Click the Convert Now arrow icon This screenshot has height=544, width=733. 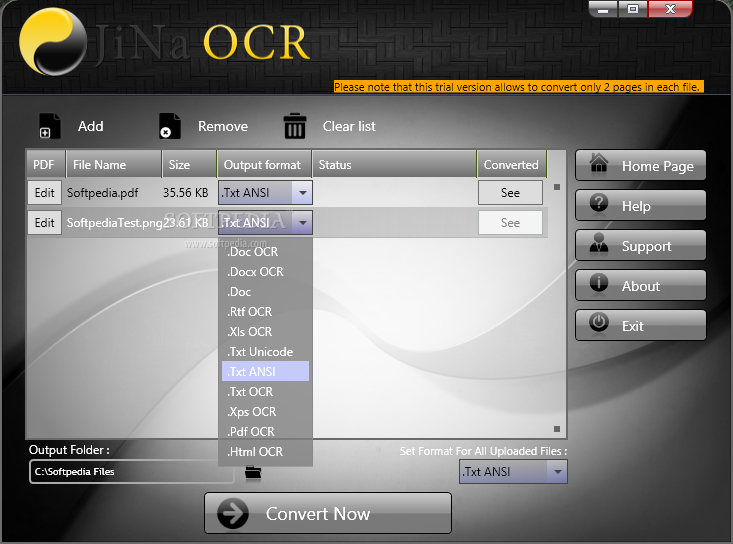click(233, 513)
